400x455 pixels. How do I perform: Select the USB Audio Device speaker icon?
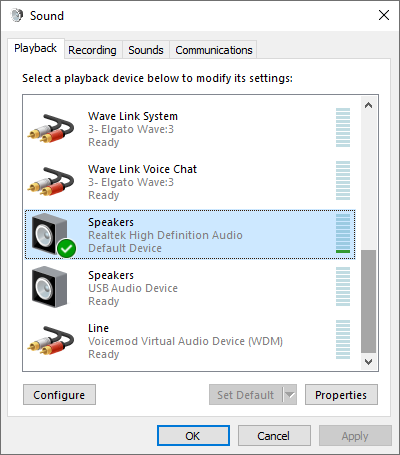click(x=49, y=287)
